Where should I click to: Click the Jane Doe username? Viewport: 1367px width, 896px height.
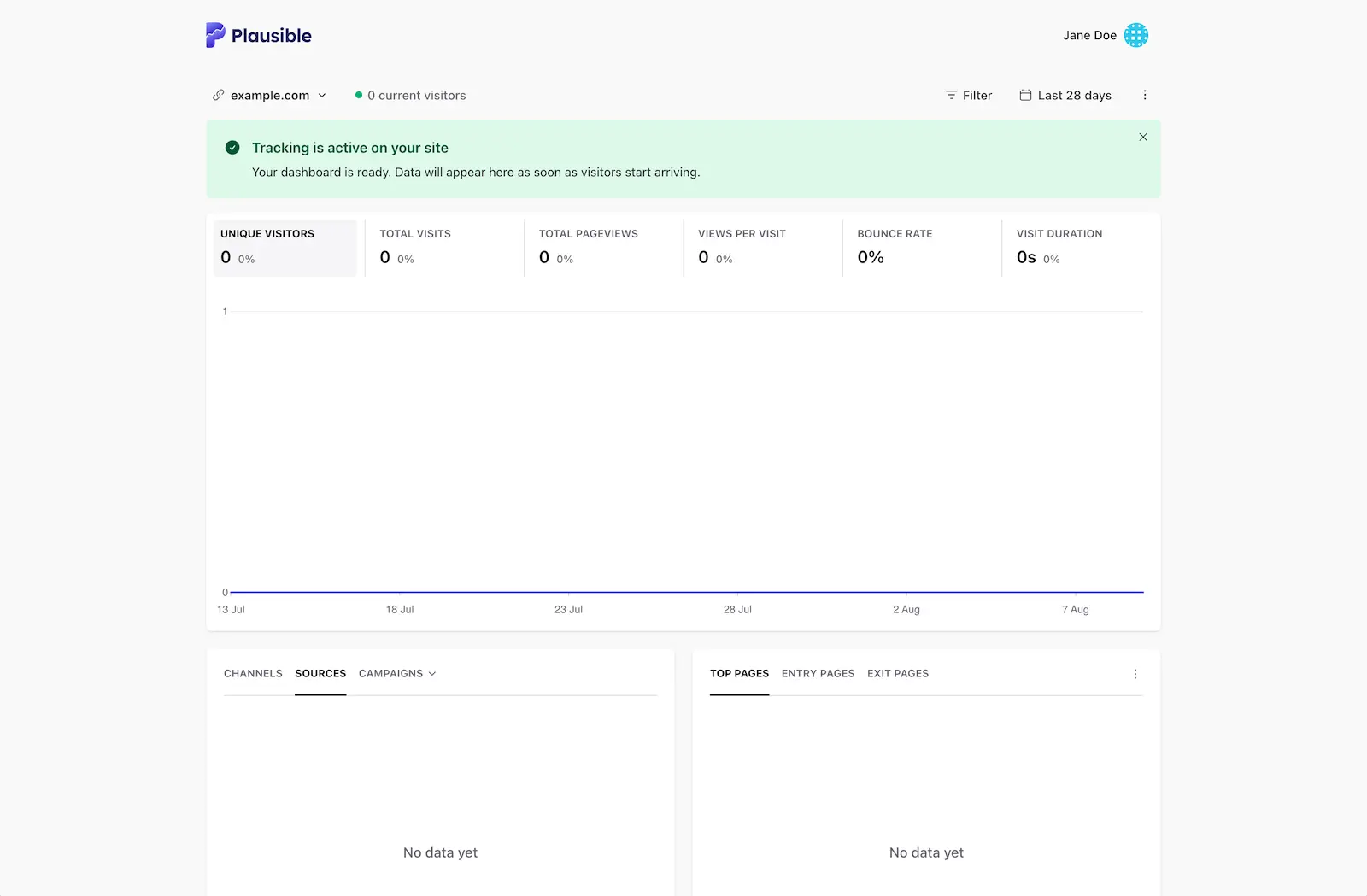point(1089,35)
